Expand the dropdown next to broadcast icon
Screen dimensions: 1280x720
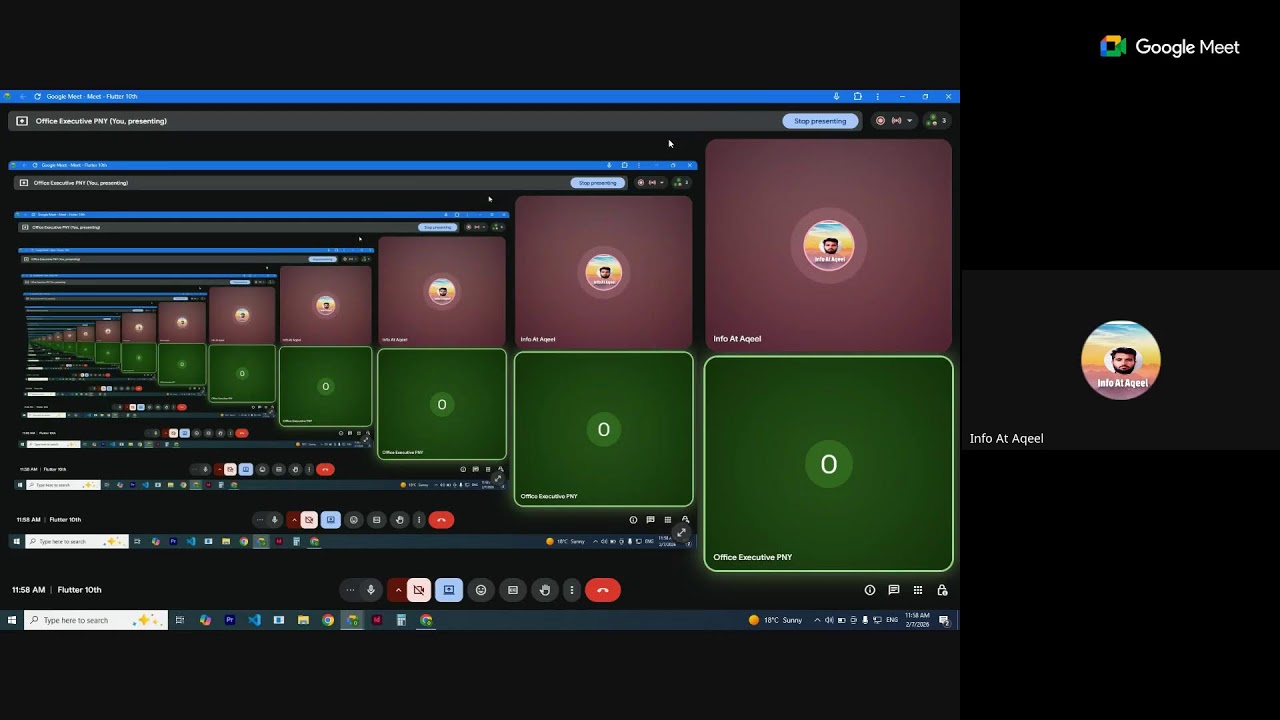click(x=909, y=121)
